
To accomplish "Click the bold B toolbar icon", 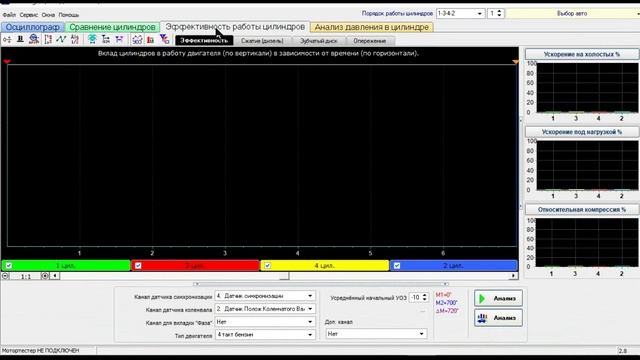I will pos(20,39).
